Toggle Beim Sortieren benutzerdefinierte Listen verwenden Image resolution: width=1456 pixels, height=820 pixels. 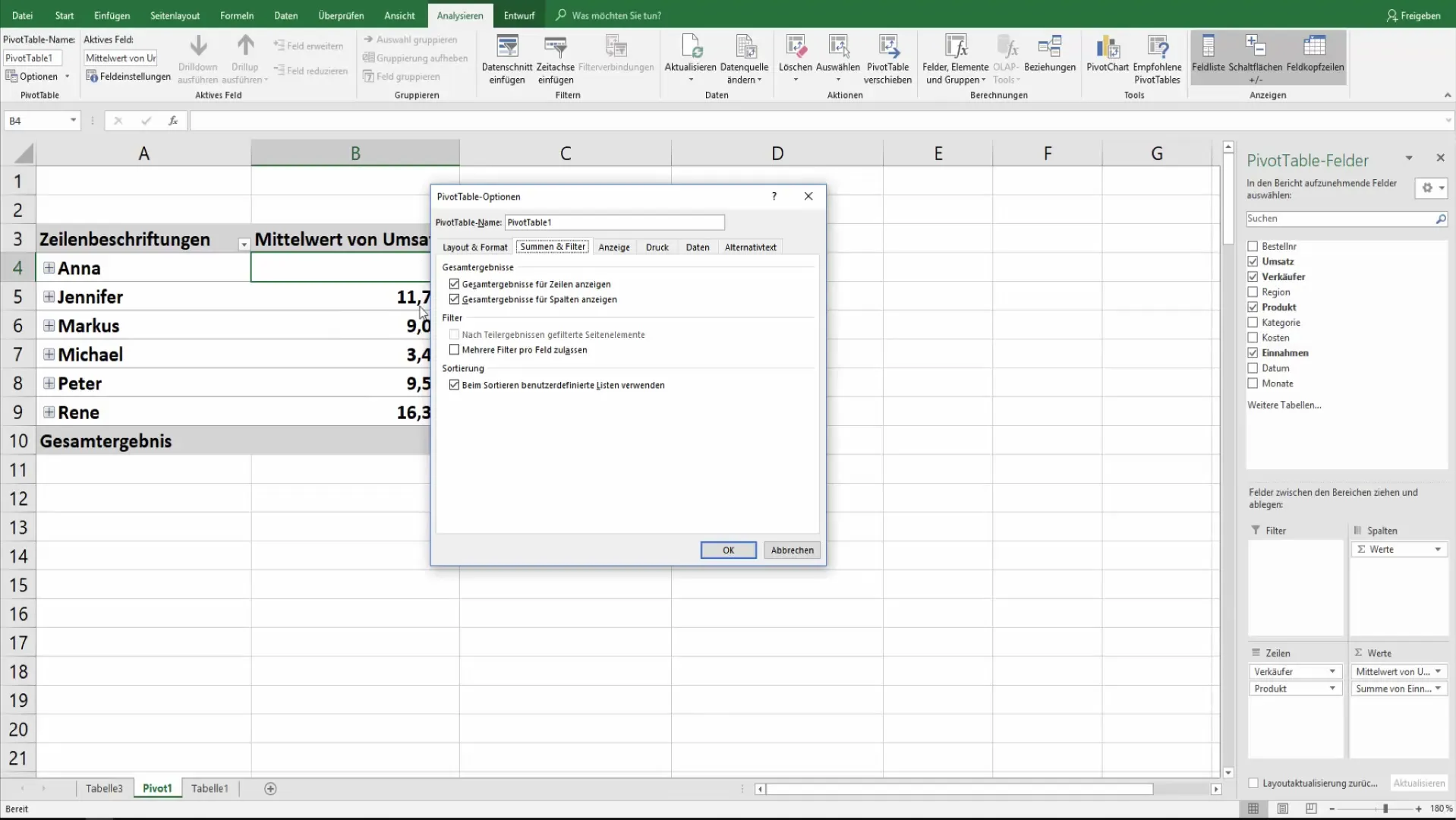[x=455, y=385]
